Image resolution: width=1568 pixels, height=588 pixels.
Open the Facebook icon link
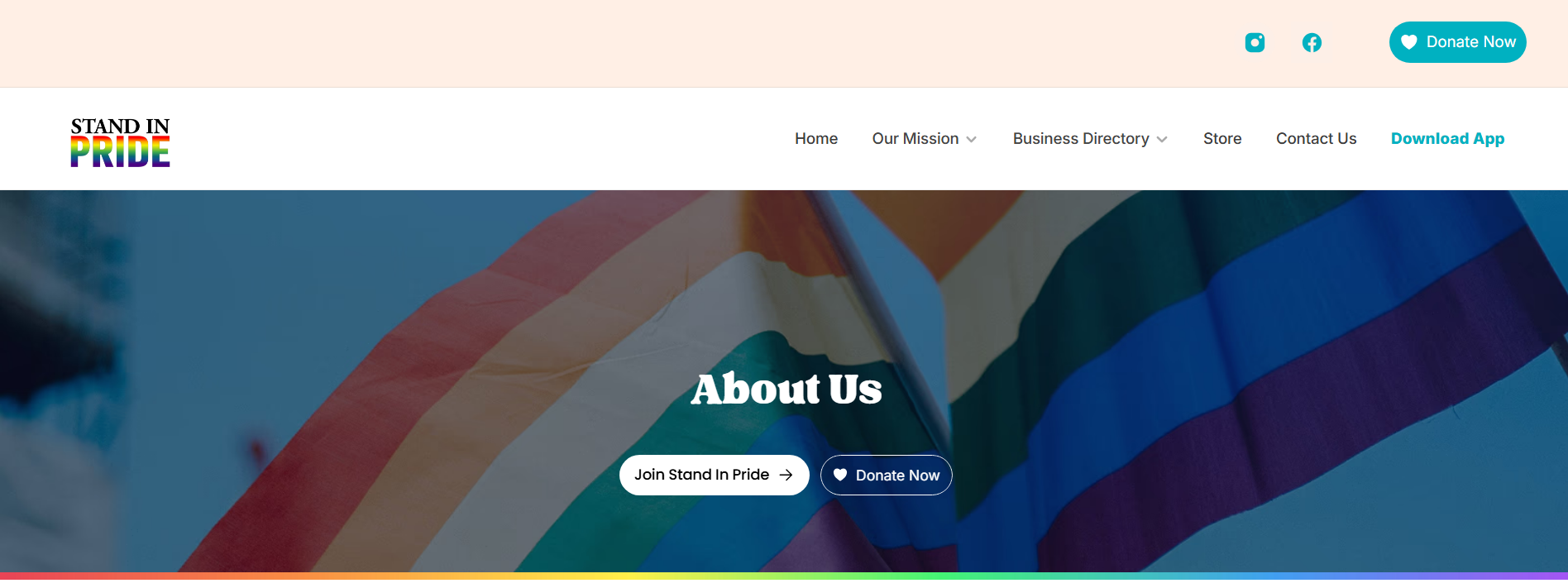pos(1312,42)
